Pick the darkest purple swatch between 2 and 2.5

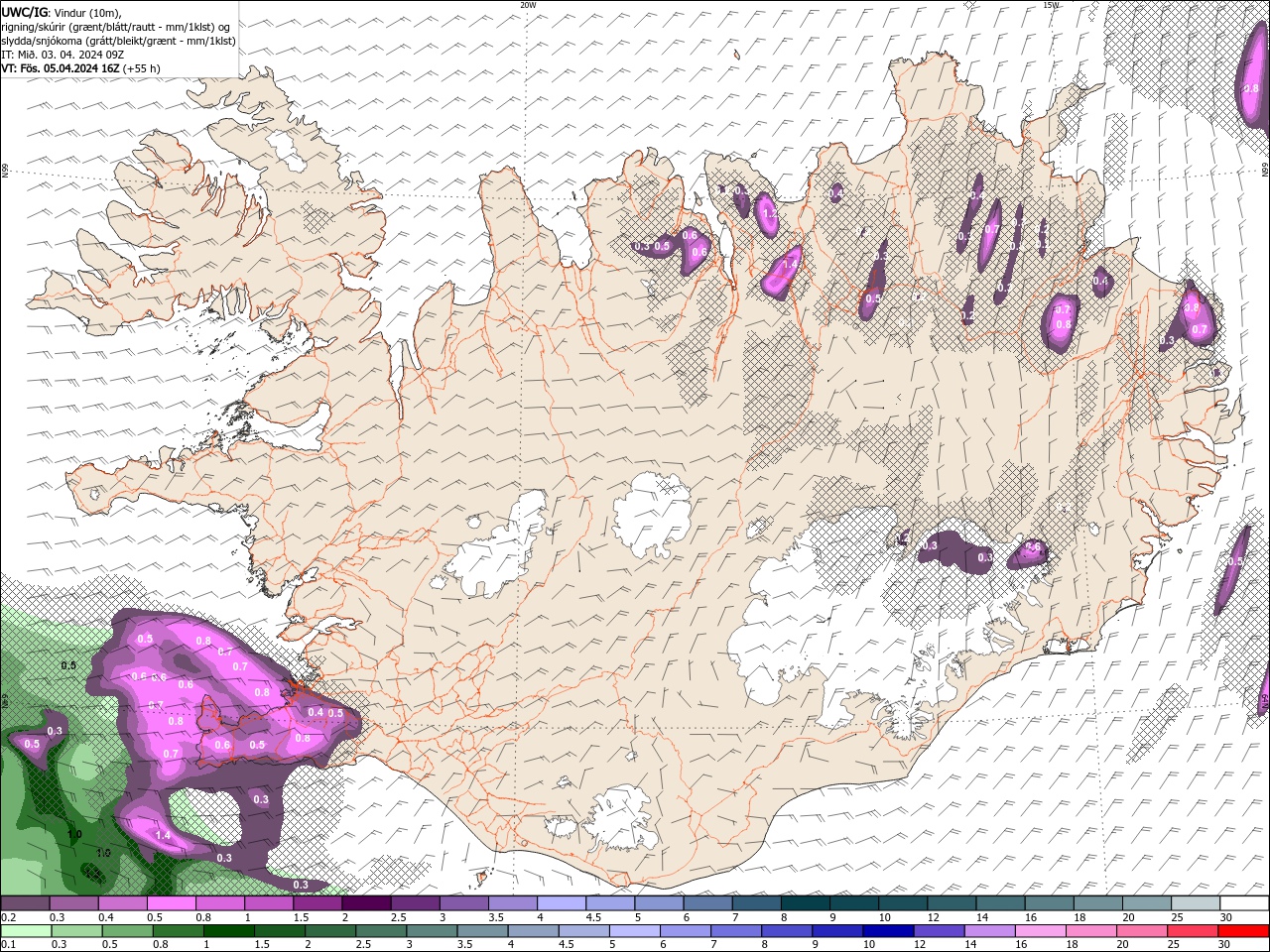tap(367, 902)
